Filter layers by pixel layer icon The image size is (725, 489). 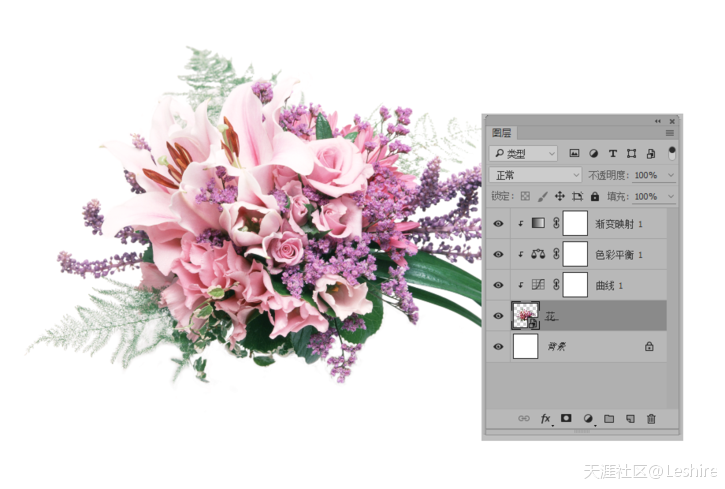[574, 153]
